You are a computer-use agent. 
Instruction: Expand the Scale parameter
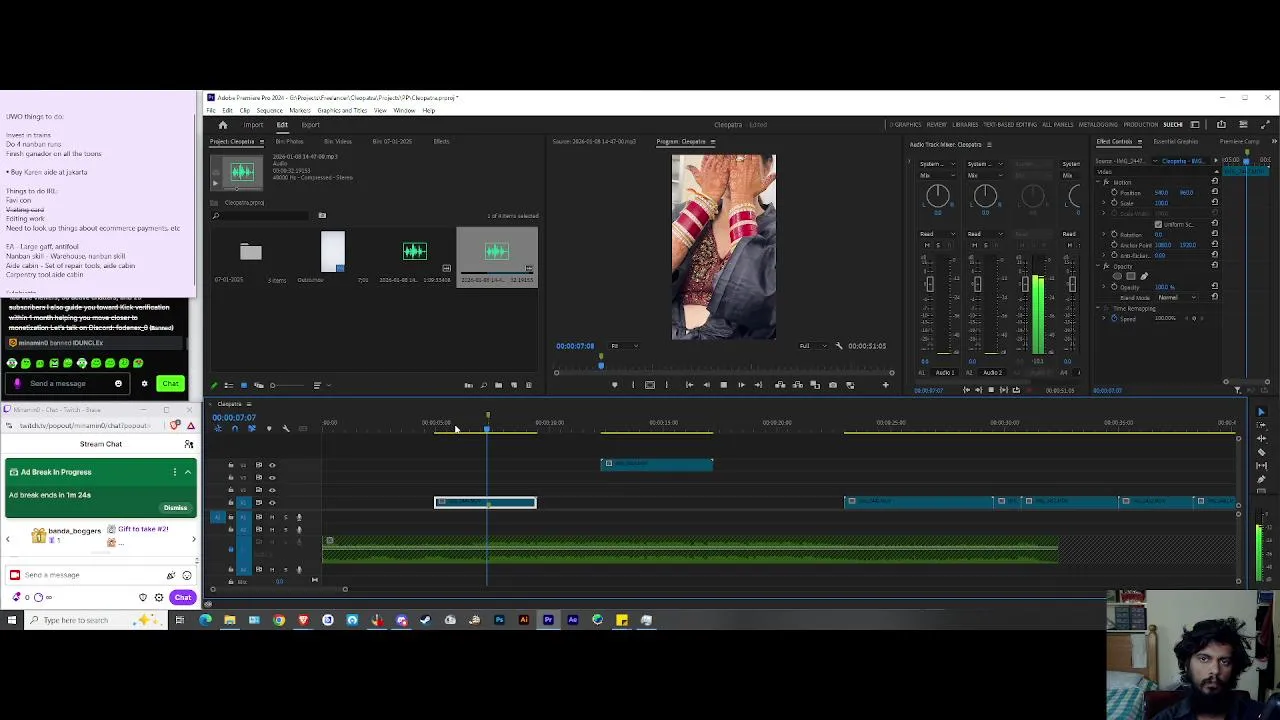click(x=1103, y=203)
